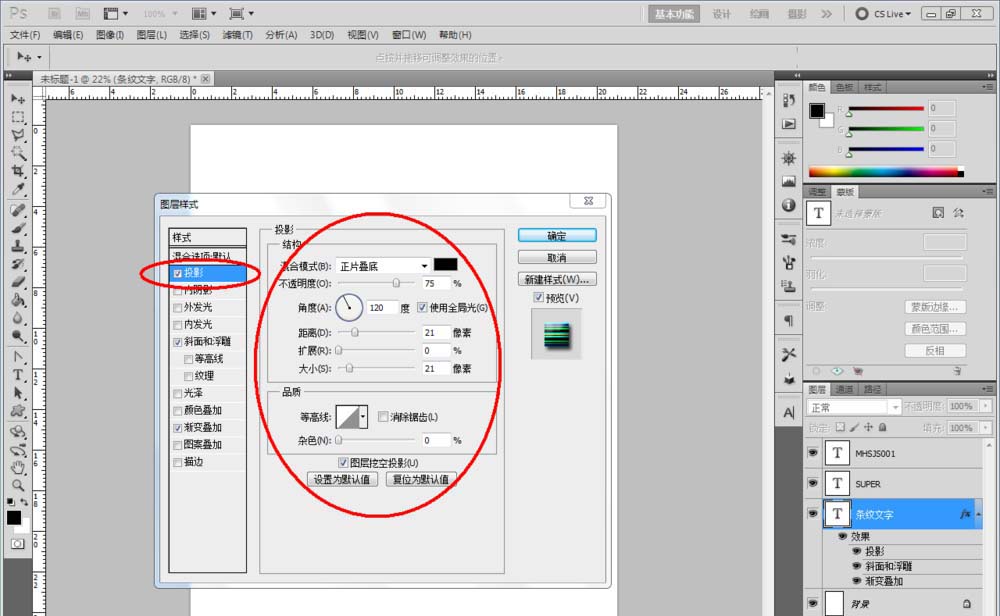Select the Paint Bucket tool

click(x=18, y=300)
